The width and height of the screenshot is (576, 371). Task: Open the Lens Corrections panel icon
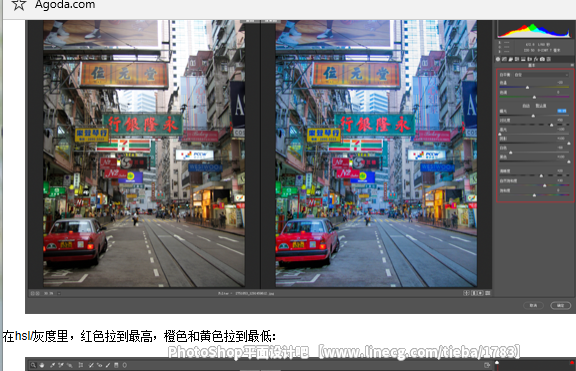click(529, 59)
